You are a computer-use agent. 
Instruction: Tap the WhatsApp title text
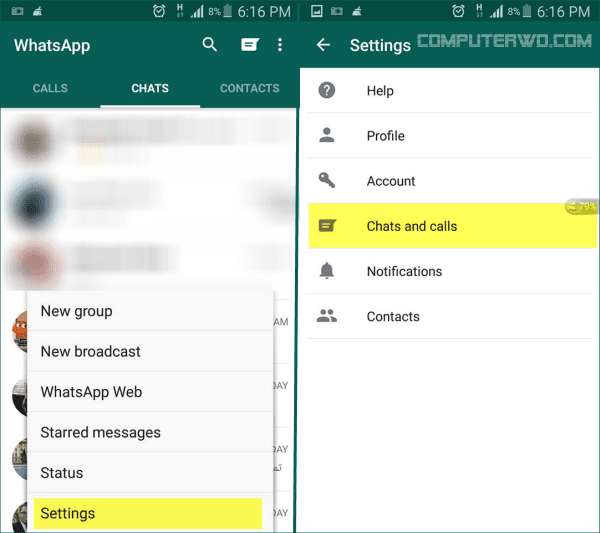pyautogui.click(x=52, y=46)
